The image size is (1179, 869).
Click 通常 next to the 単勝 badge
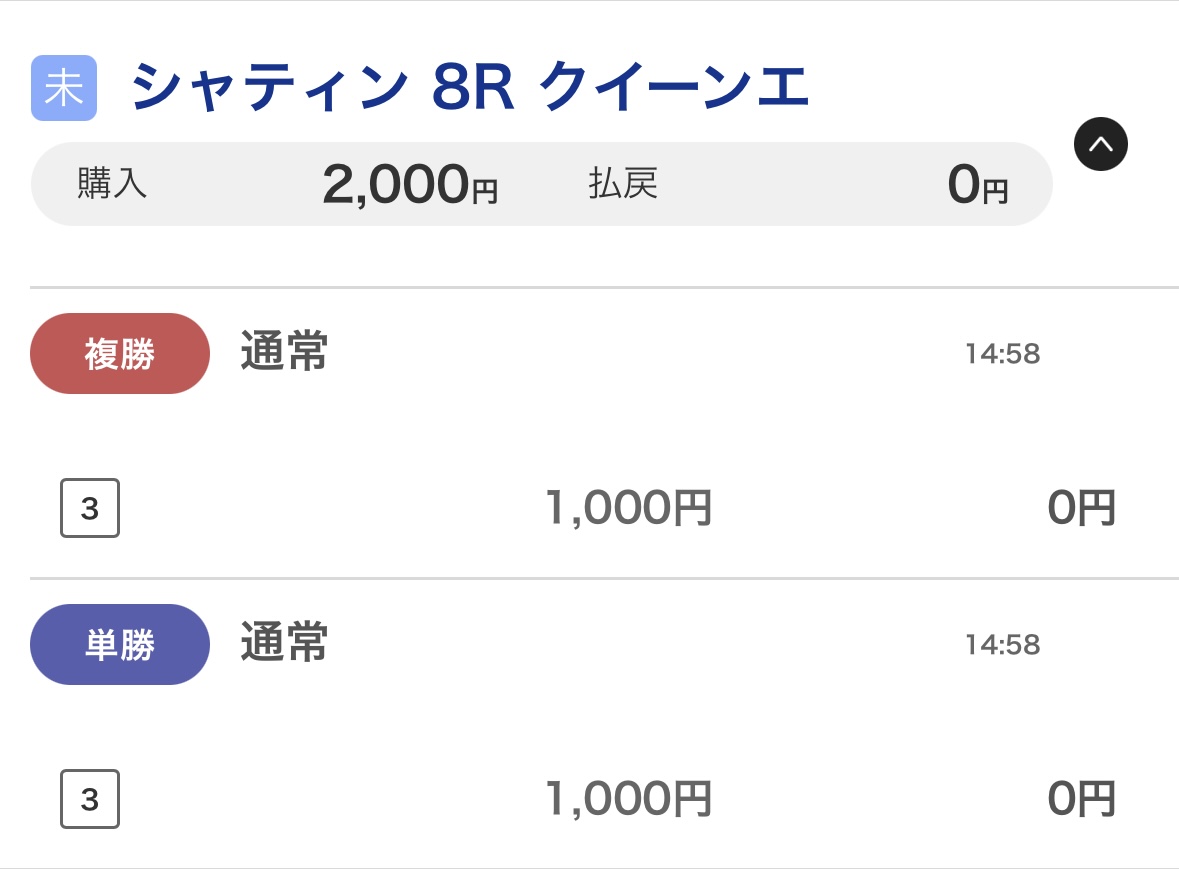[284, 643]
